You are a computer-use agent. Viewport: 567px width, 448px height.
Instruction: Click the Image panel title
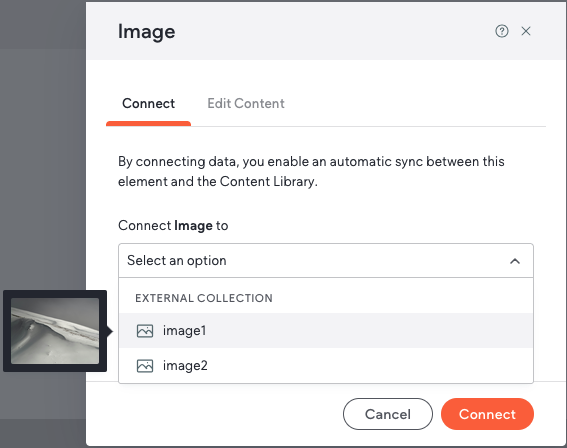[x=146, y=32]
